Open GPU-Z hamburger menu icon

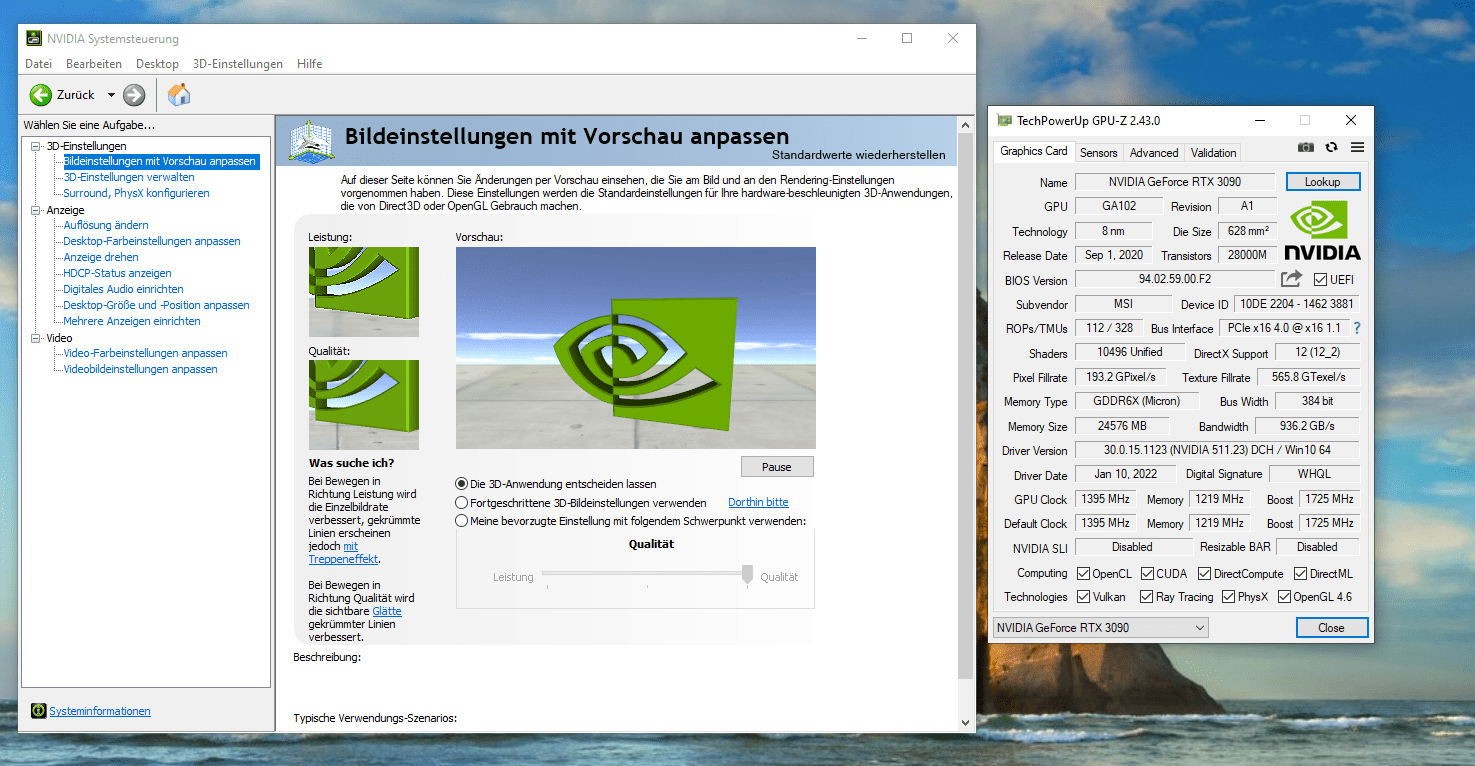point(1357,147)
